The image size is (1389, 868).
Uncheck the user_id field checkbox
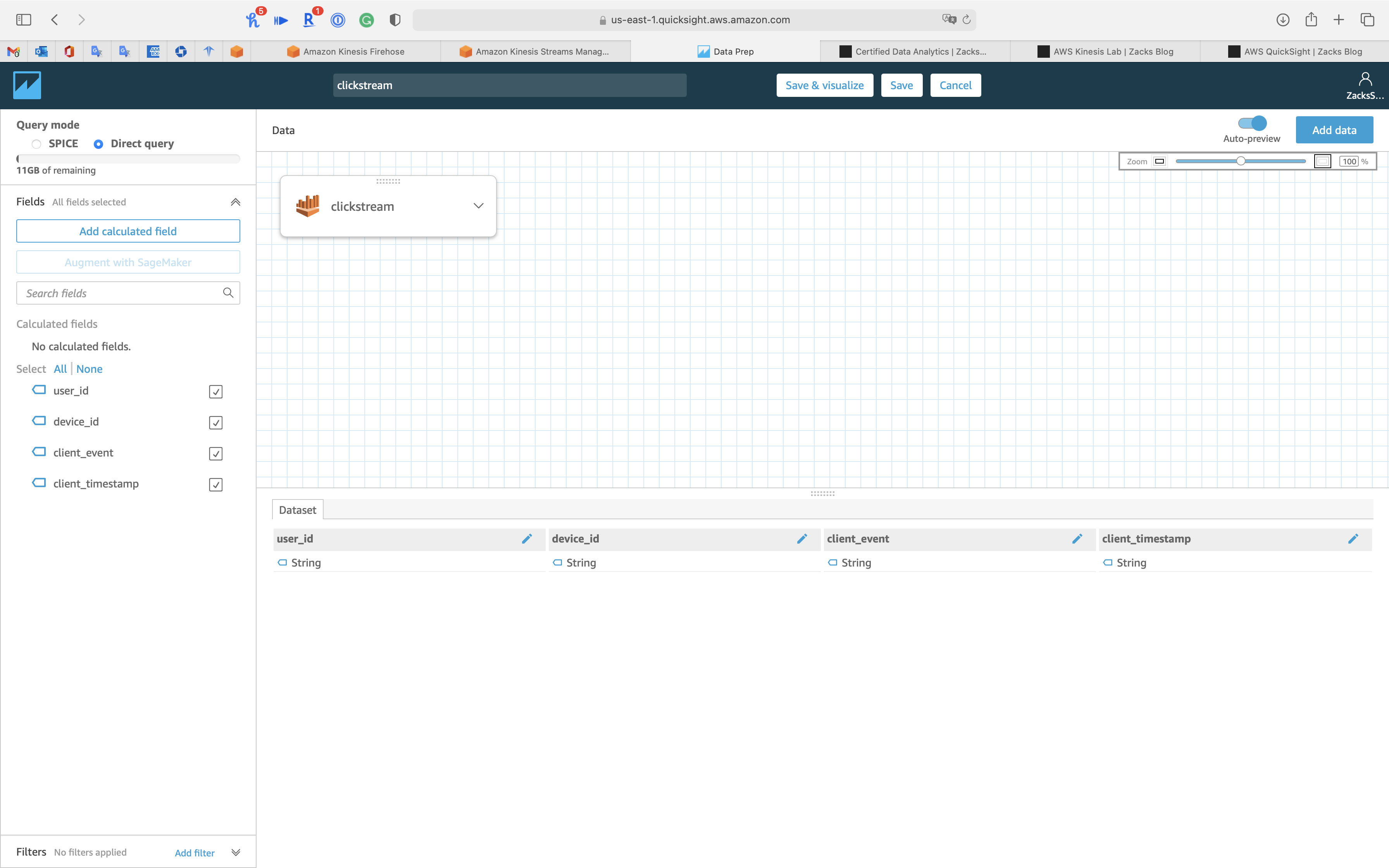tap(216, 391)
